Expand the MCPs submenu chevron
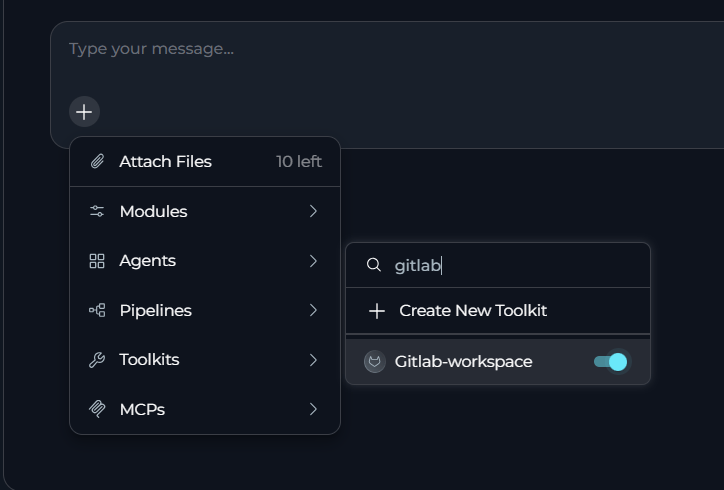The image size is (724, 490). pos(313,409)
